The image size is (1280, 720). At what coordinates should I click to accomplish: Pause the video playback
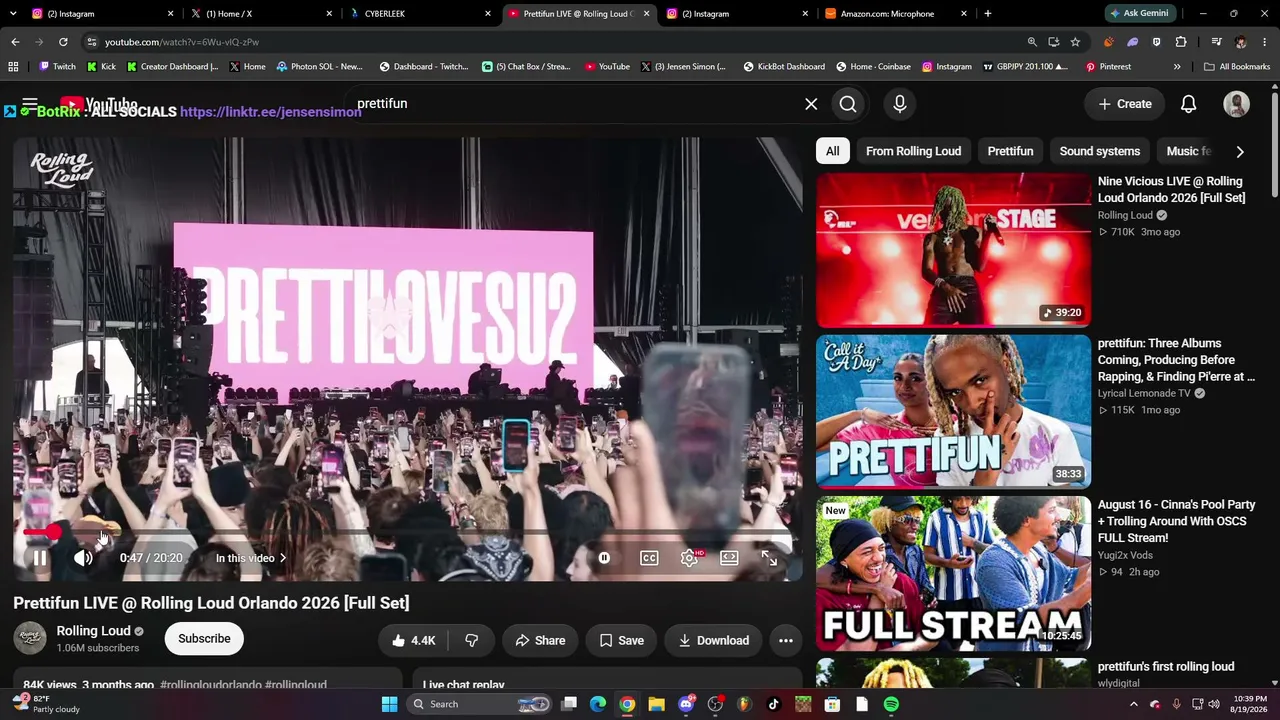point(39,558)
